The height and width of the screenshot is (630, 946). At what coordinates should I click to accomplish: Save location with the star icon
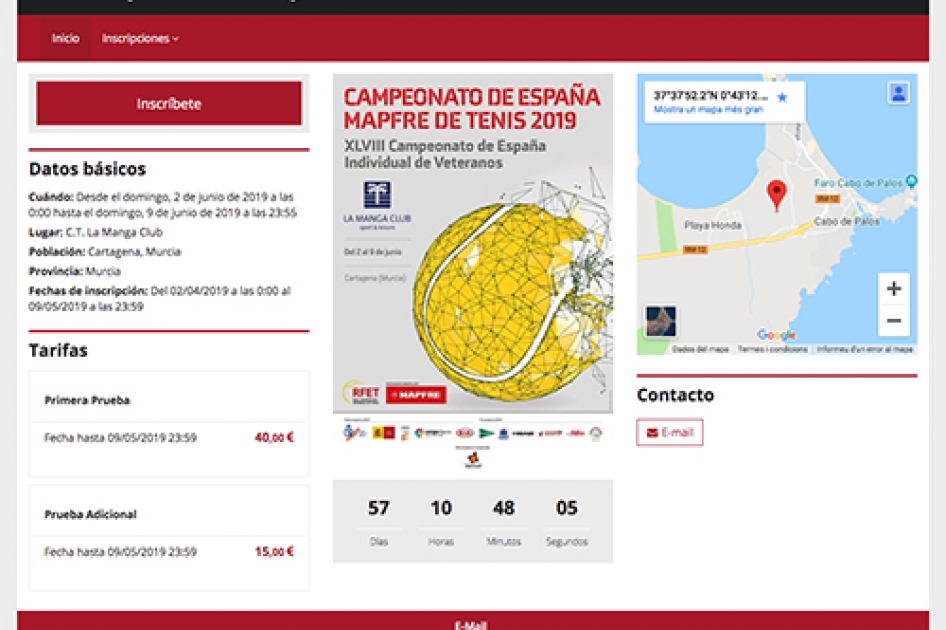coord(782,97)
